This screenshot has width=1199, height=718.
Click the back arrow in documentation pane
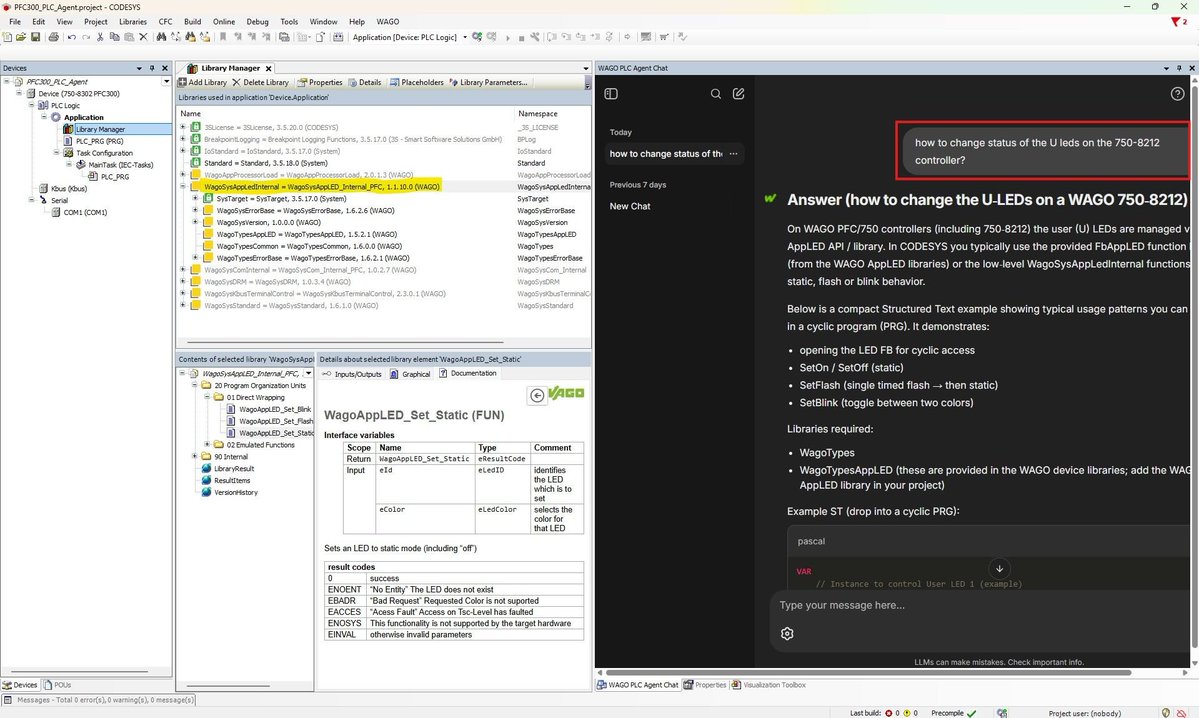click(x=537, y=395)
